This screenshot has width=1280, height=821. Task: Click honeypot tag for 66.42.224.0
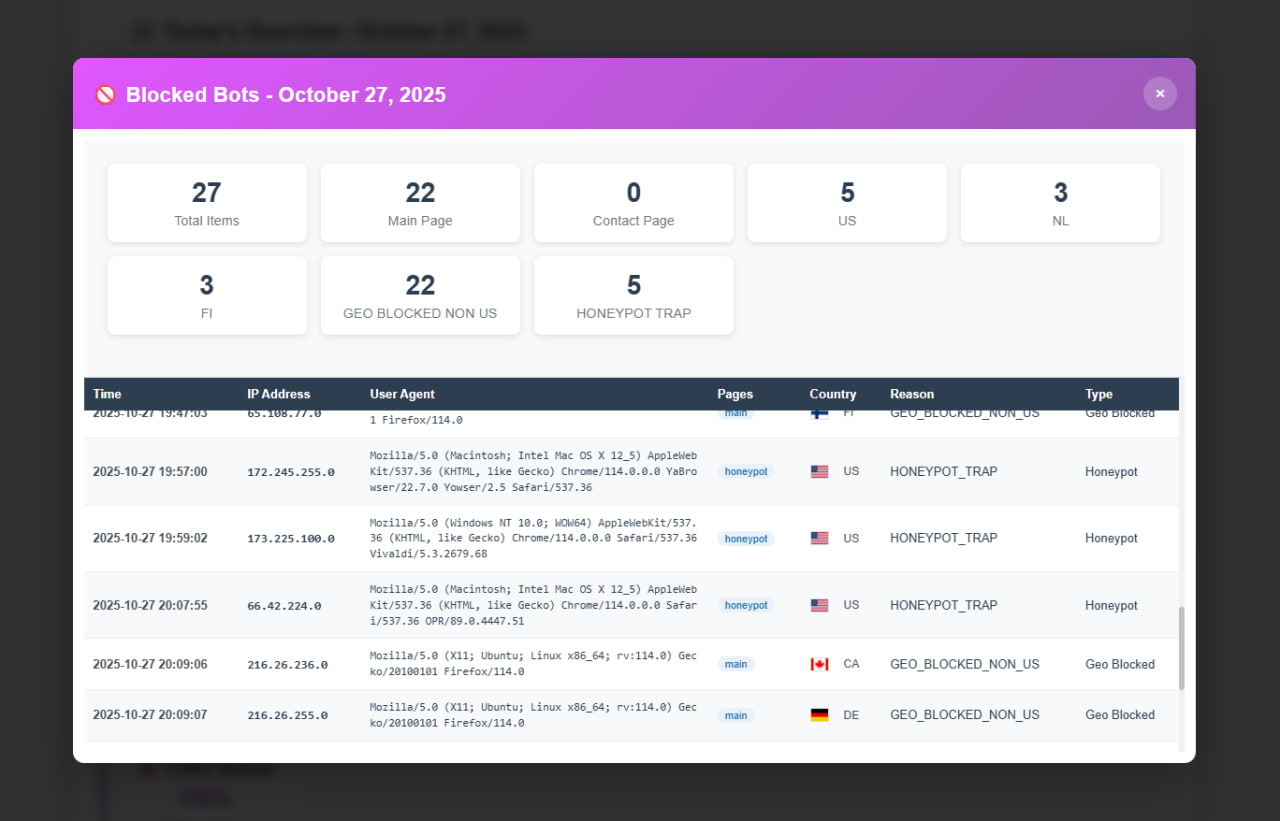[746, 606]
